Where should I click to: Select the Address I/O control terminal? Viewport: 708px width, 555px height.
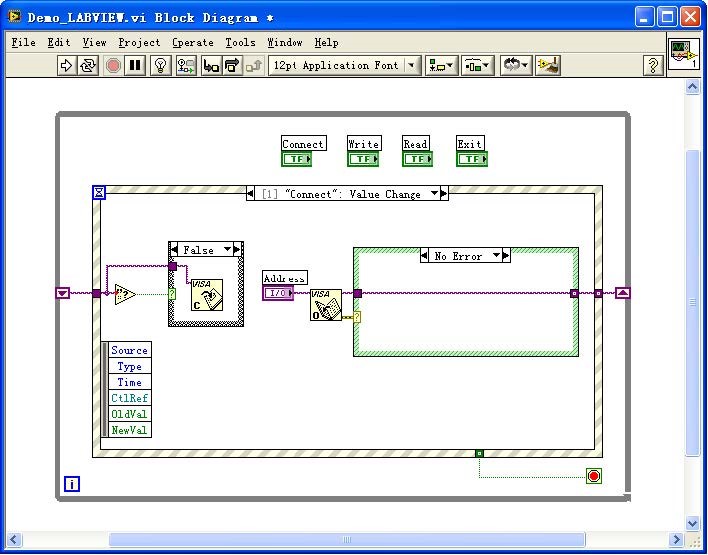coord(278,293)
